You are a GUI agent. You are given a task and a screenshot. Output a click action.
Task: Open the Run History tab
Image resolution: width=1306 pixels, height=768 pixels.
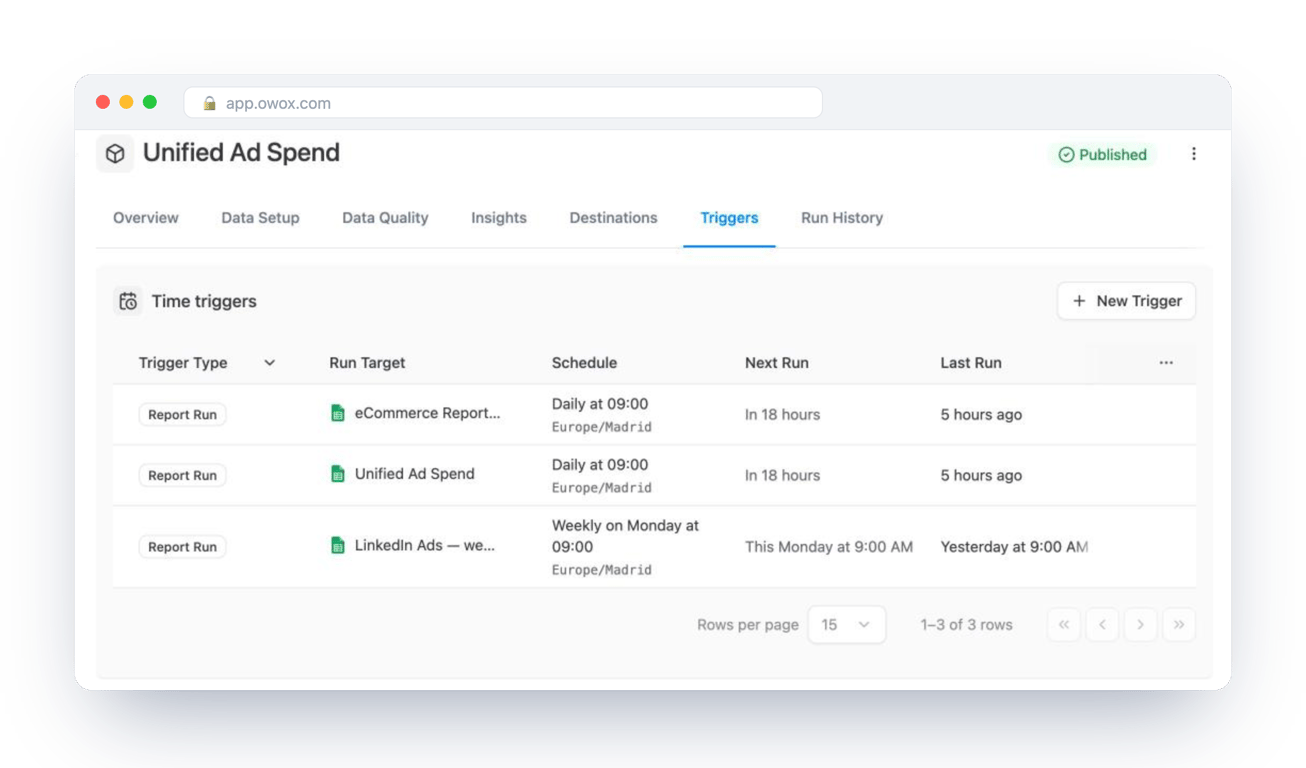[842, 218]
